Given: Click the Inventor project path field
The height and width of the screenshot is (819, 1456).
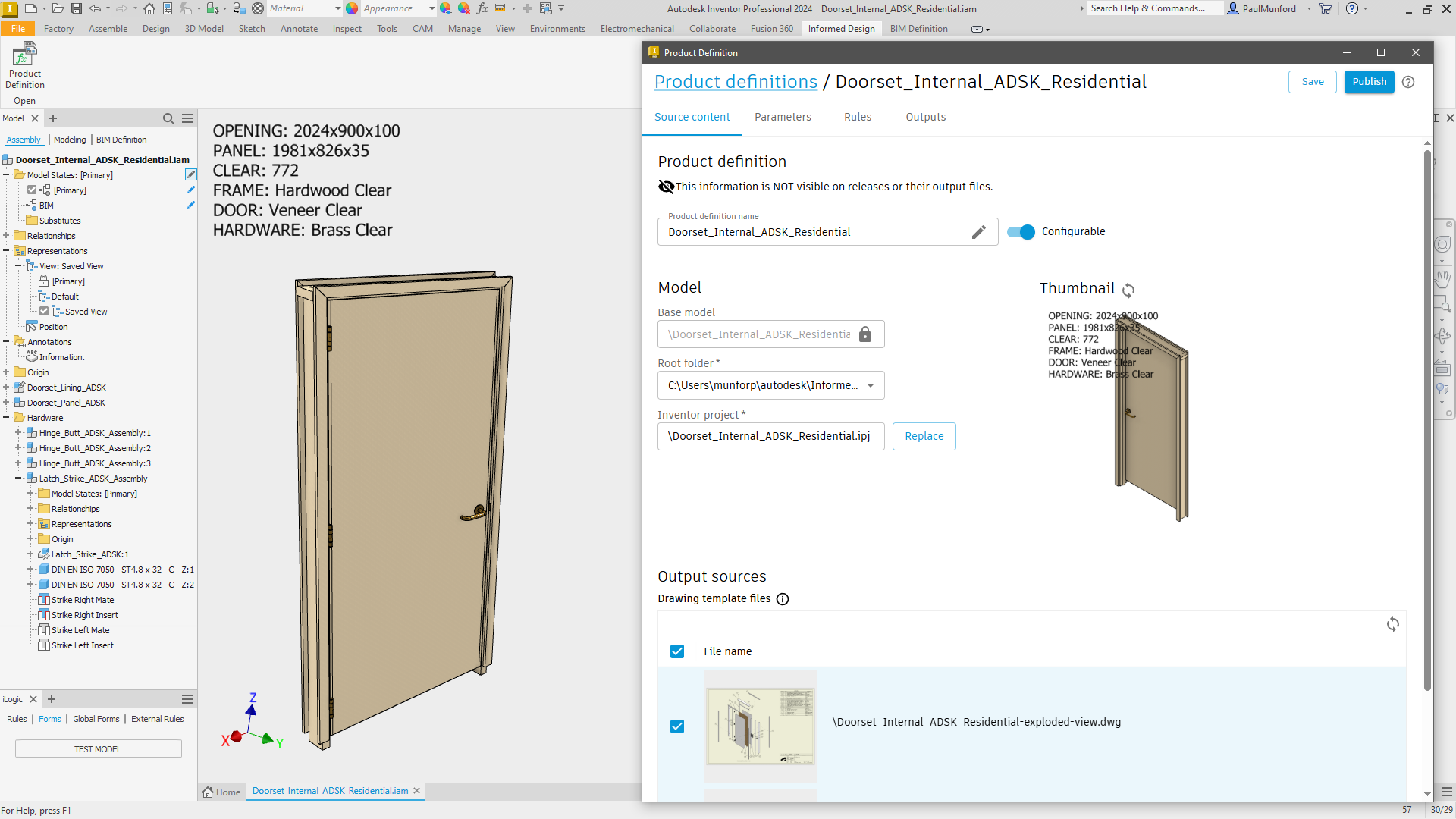Looking at the screenshot, I should [770, 436].
